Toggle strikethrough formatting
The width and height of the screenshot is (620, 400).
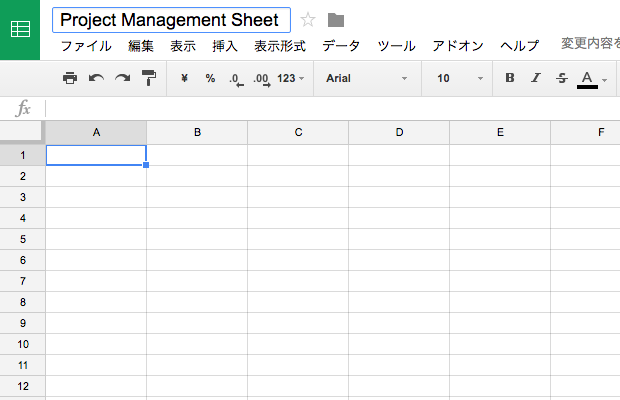click(561, 78)
